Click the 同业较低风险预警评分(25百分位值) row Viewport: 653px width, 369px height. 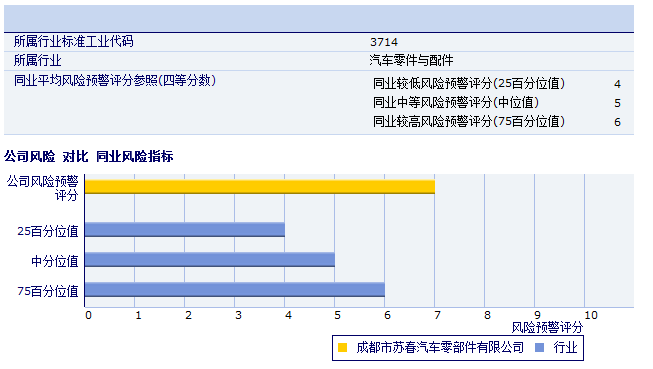(x=497, y=84)
